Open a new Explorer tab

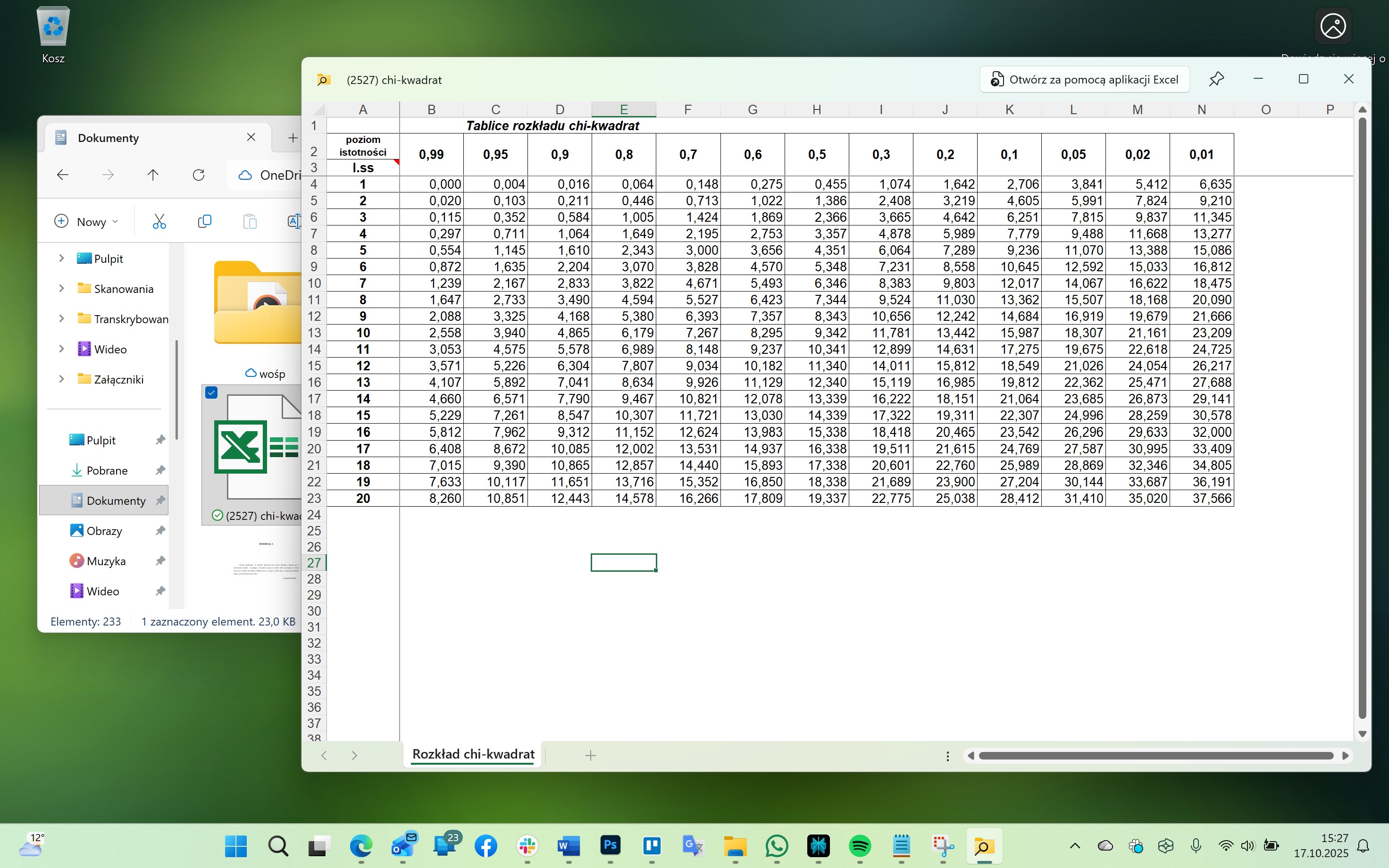293,138
